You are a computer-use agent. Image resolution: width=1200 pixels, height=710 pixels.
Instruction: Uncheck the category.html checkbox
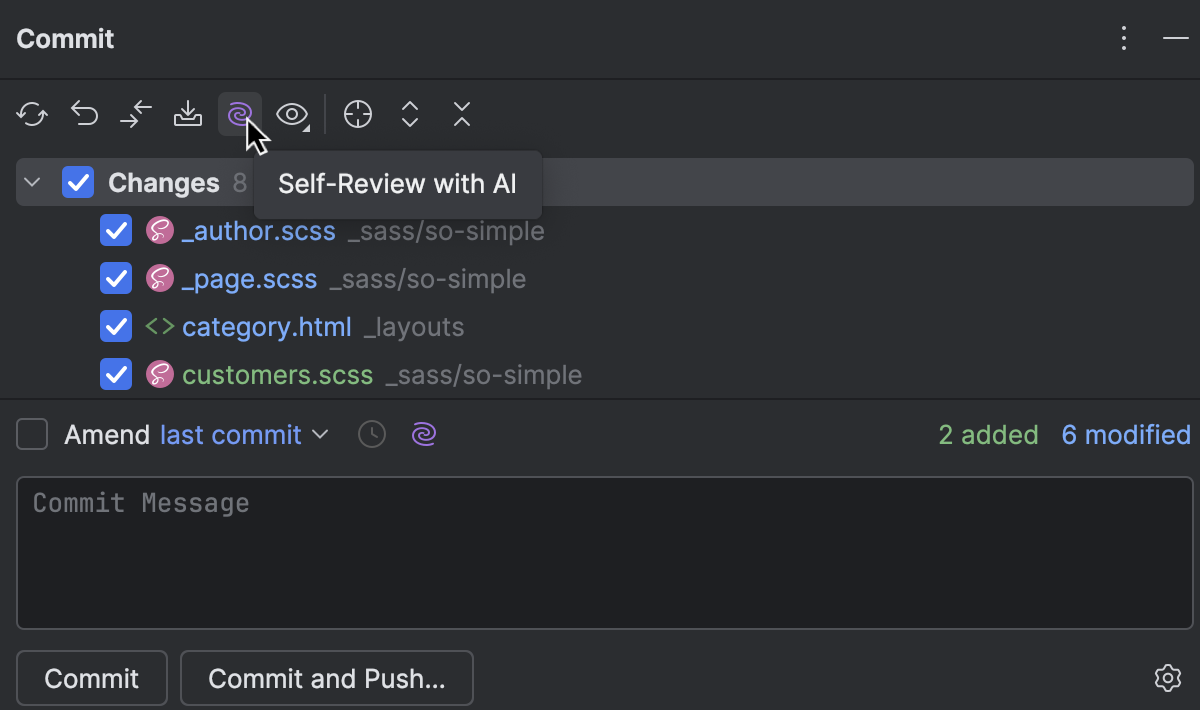click(x=116, y=327)
